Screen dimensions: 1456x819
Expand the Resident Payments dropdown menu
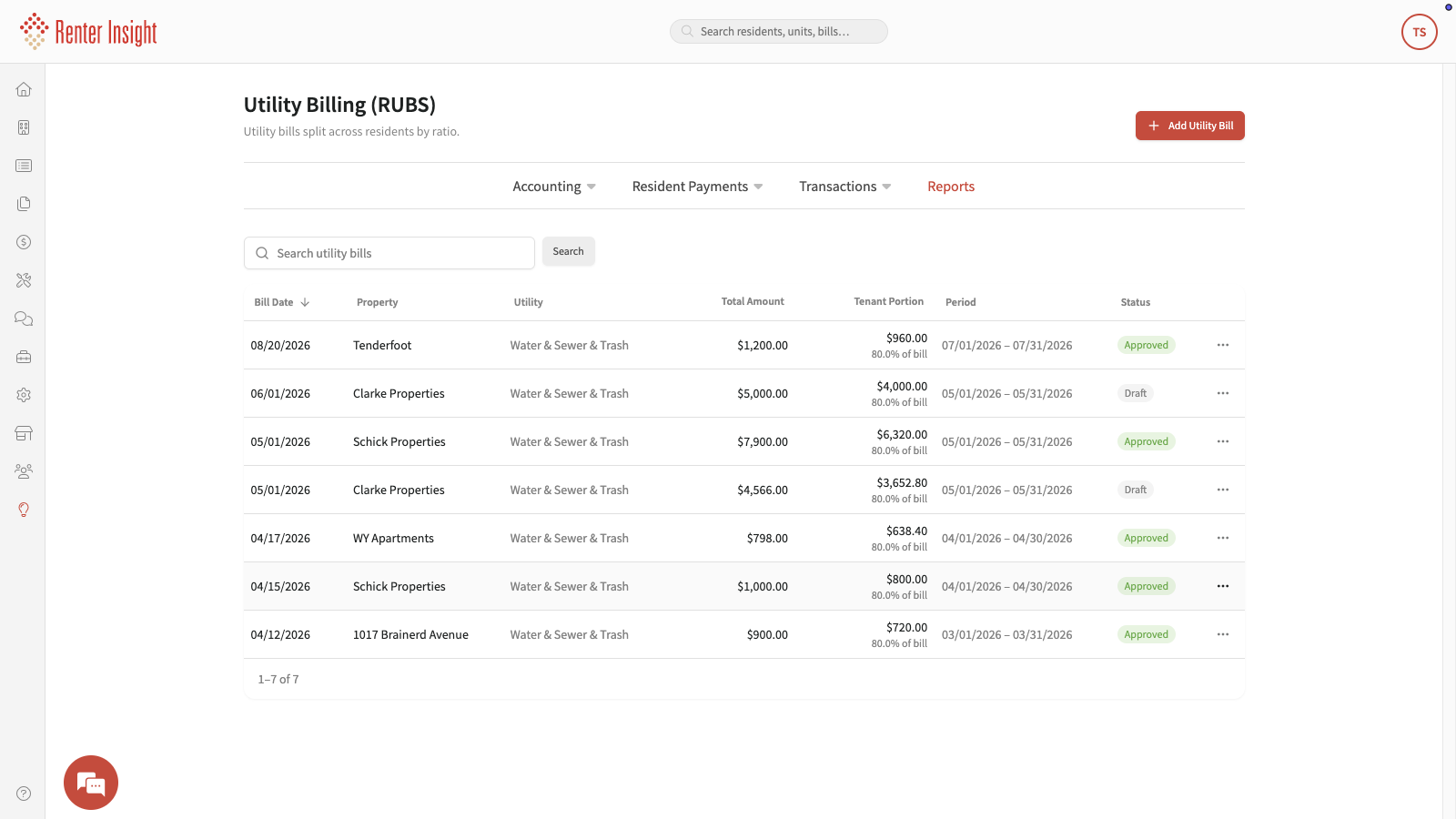(697, 187)
